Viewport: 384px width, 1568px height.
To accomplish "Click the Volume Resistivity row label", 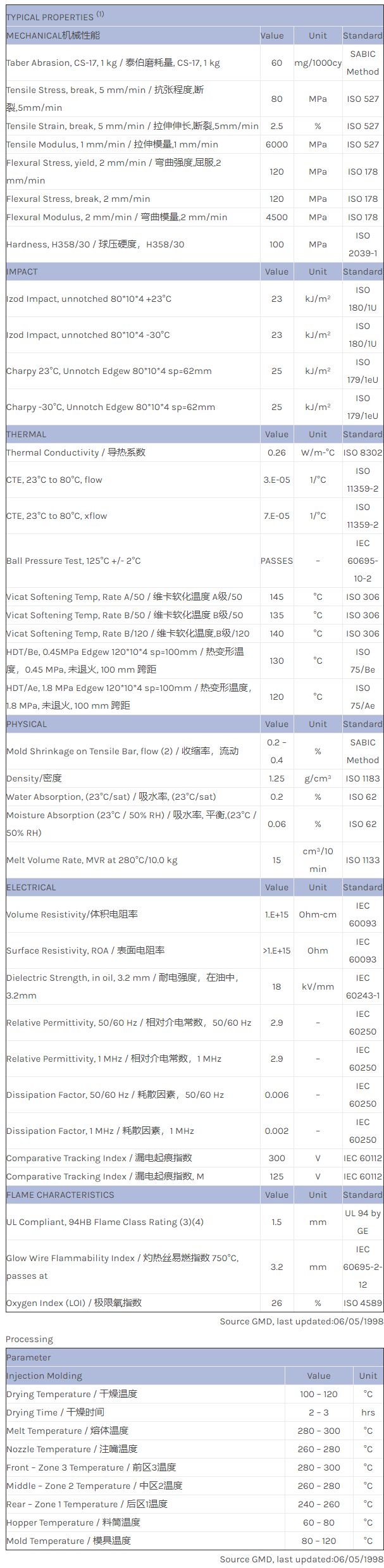I will 72,914.
